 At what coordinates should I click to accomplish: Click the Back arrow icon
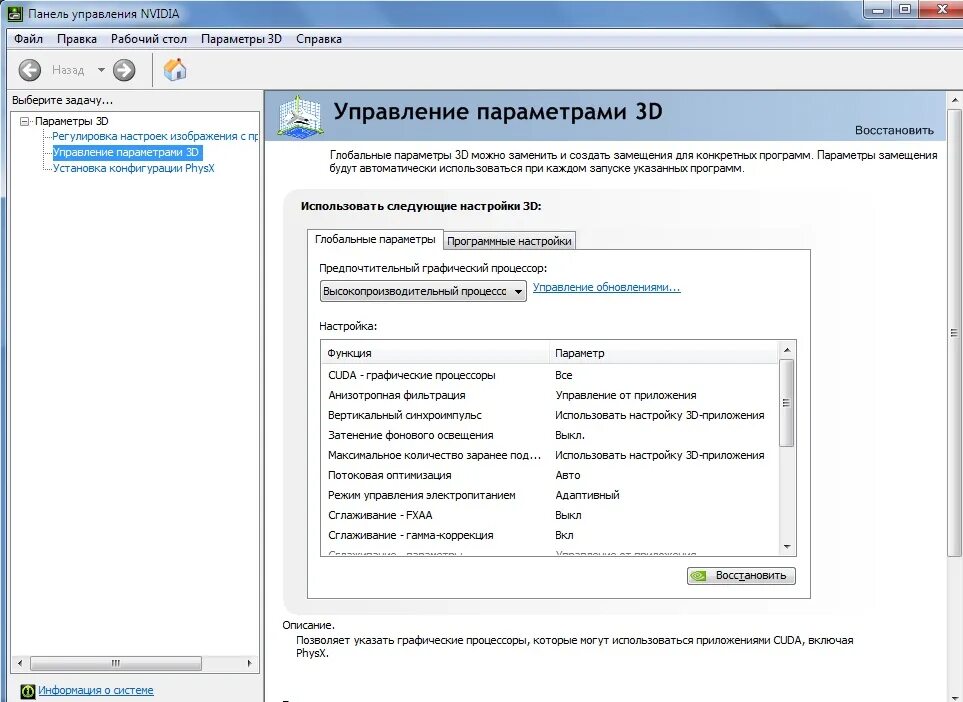pyautogui.click(x=29, y=70)
